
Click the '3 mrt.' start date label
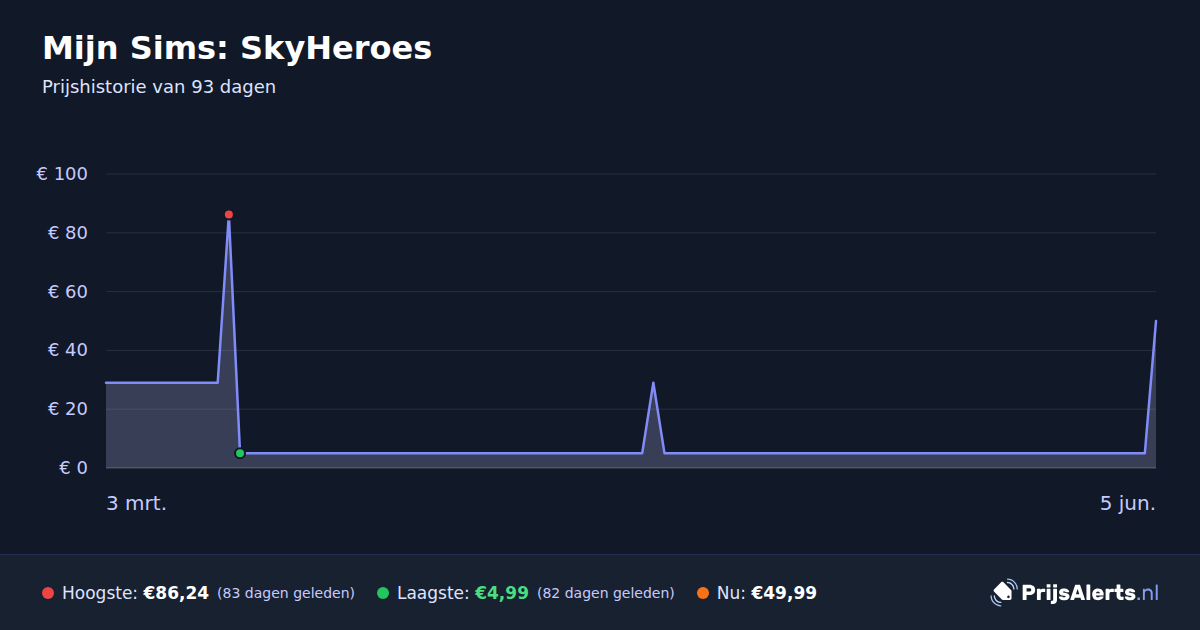(x=136, y=503)
